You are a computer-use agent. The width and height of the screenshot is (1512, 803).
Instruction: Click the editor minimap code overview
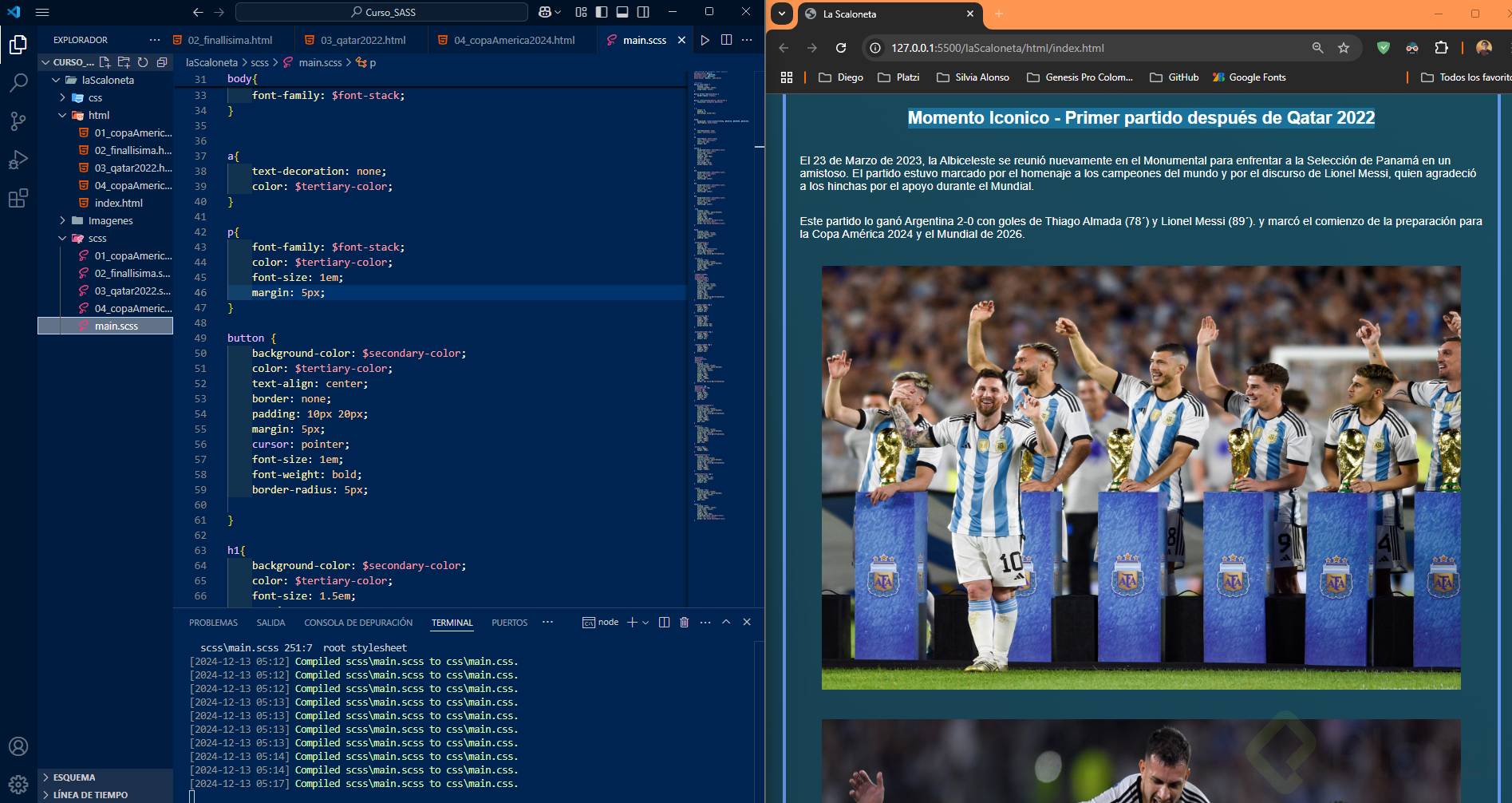[x=720, y=295]
